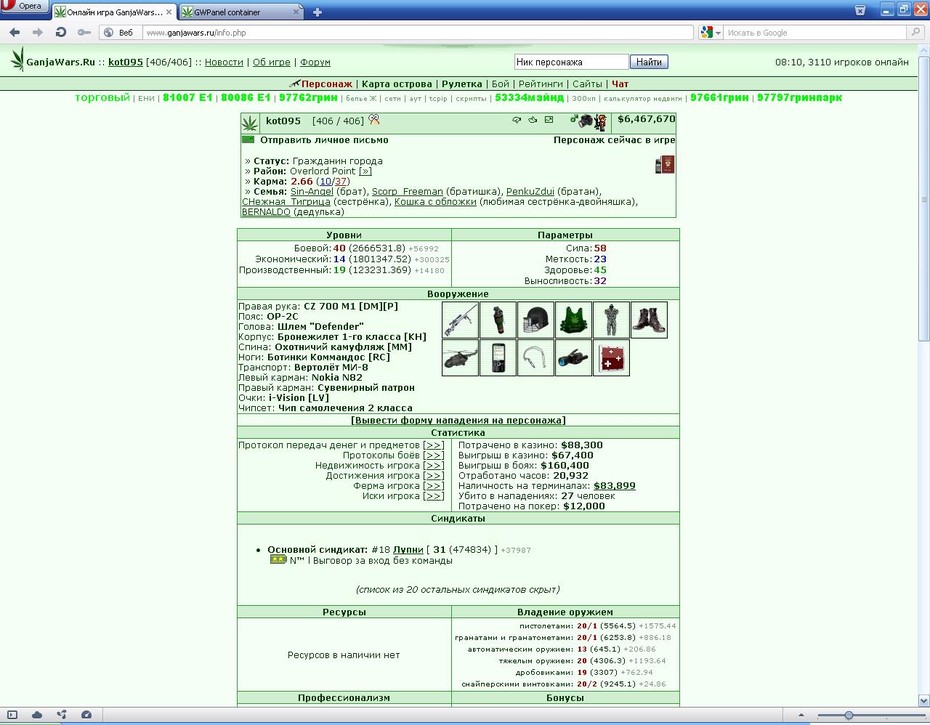Click the Defender helmet icon
The height and width of the screenshot is (725, 930).
(x=536, y=320)
